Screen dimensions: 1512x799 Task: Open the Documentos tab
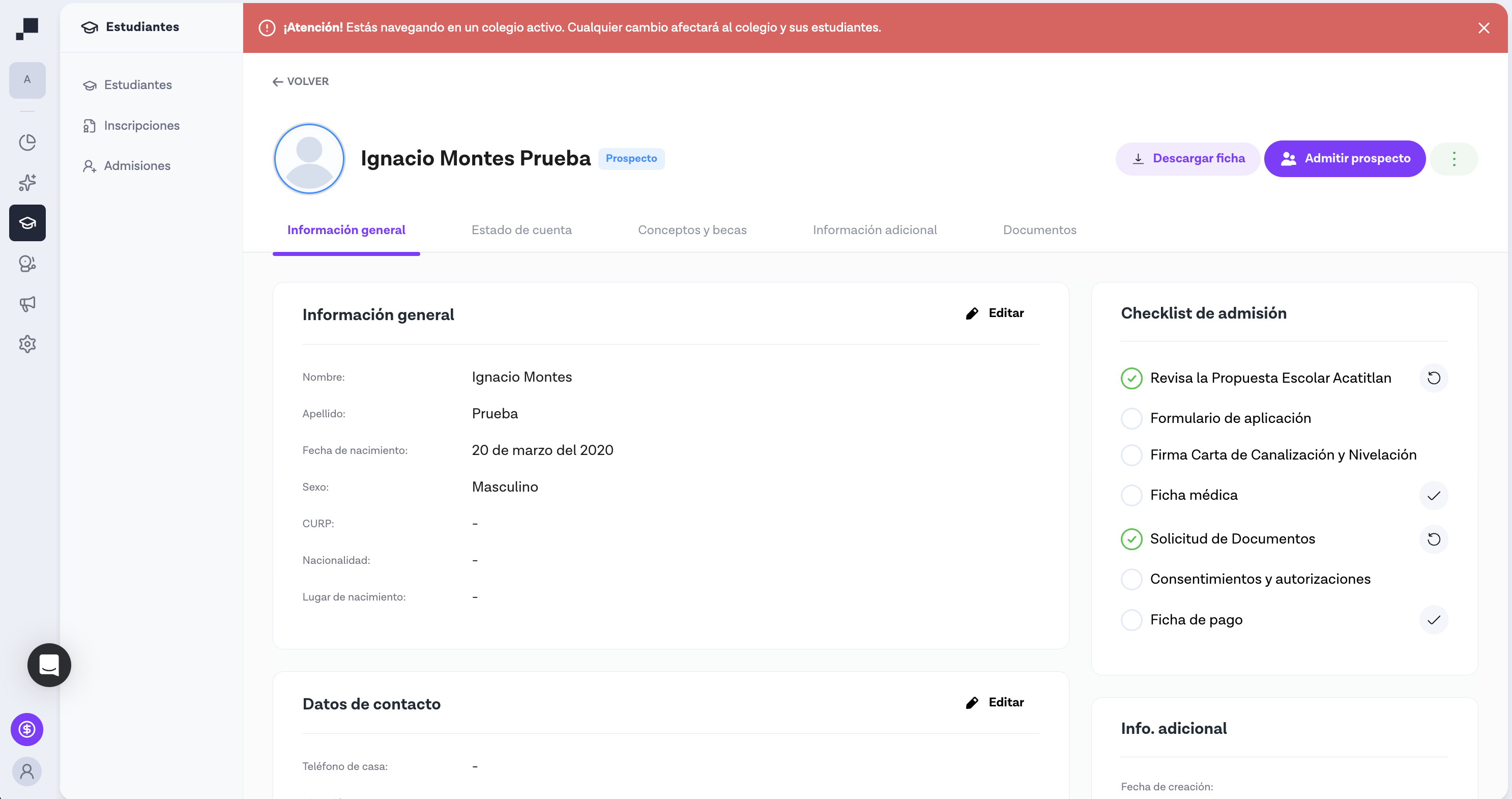click(x=1039, y=230)
